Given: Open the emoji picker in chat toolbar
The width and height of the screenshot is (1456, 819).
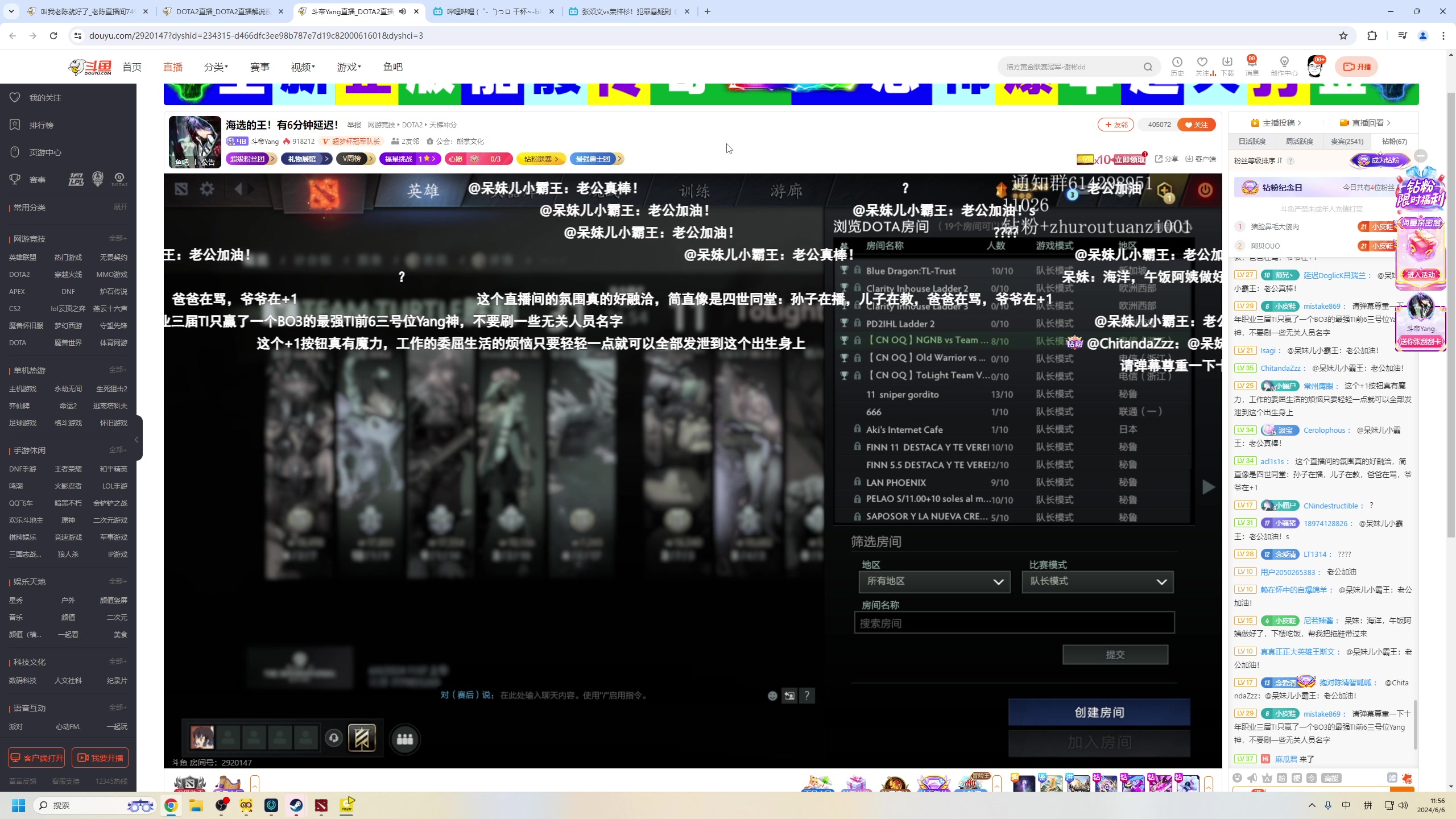Looking at the screenshot, I should [x=1238, y=777].
